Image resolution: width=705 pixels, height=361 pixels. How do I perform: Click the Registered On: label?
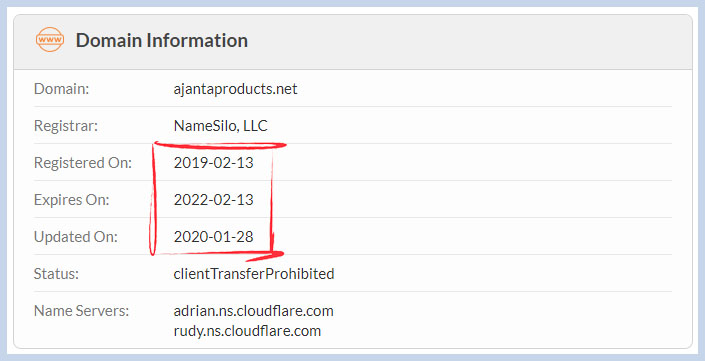(x=83, y=163)
